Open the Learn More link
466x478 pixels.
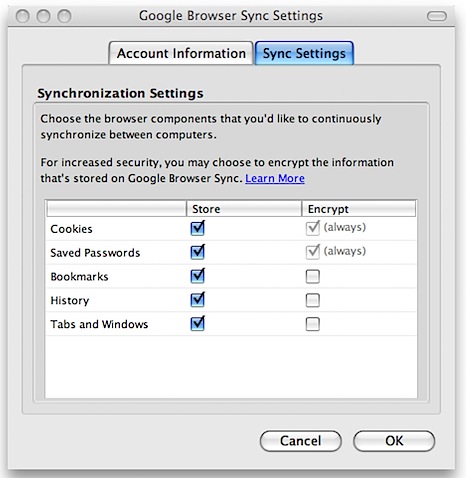(x=275, y=178)
